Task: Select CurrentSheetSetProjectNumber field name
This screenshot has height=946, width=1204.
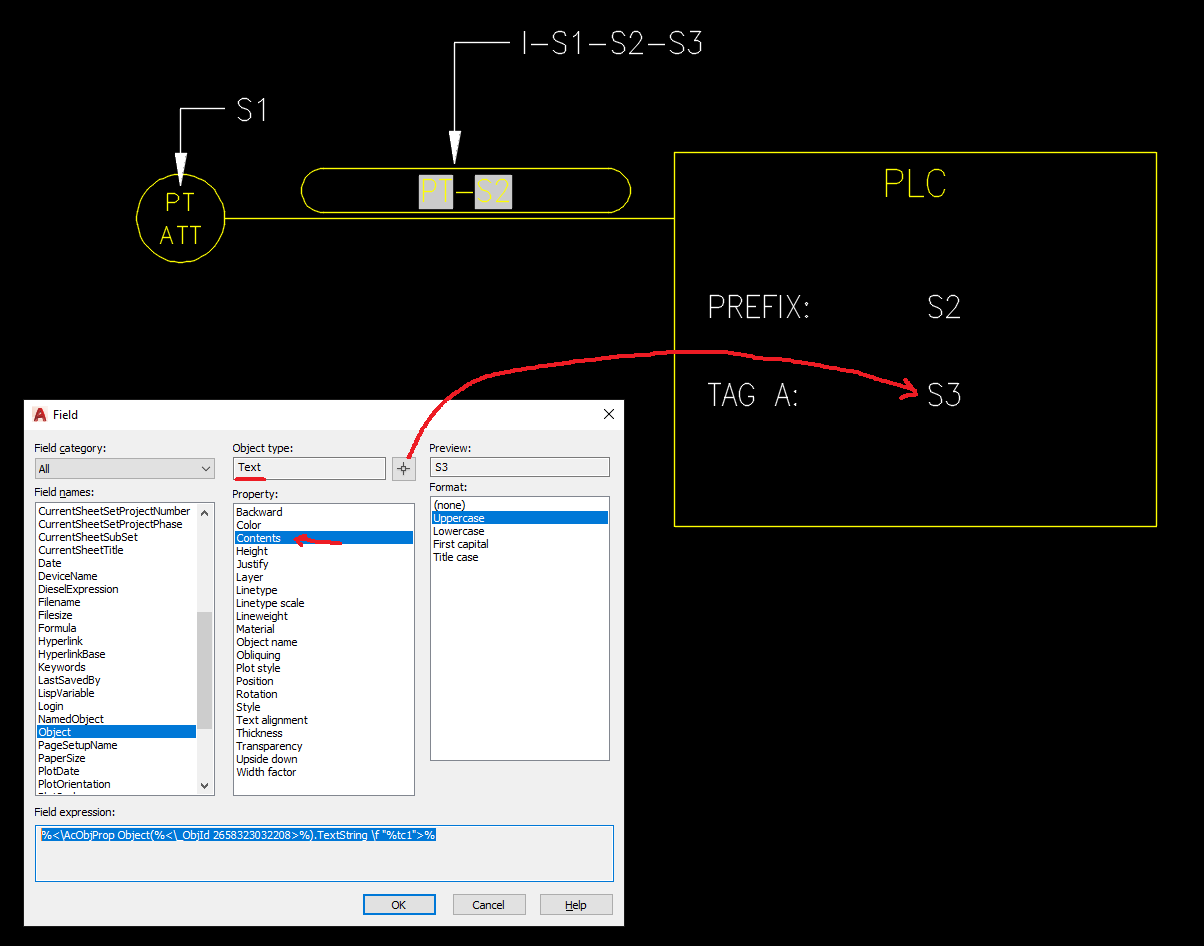Action: [x=114, y=511]
